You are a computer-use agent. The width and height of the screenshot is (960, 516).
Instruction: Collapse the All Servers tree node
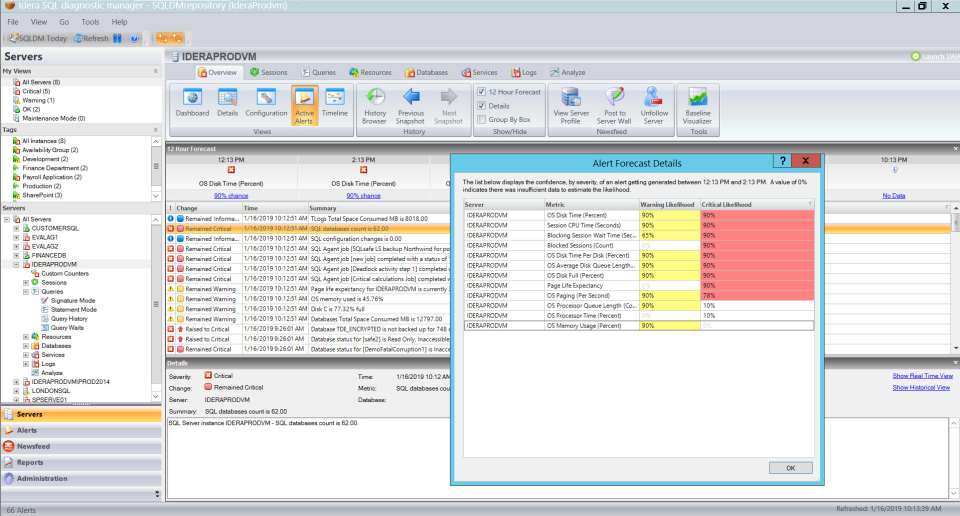coord(7,219)
